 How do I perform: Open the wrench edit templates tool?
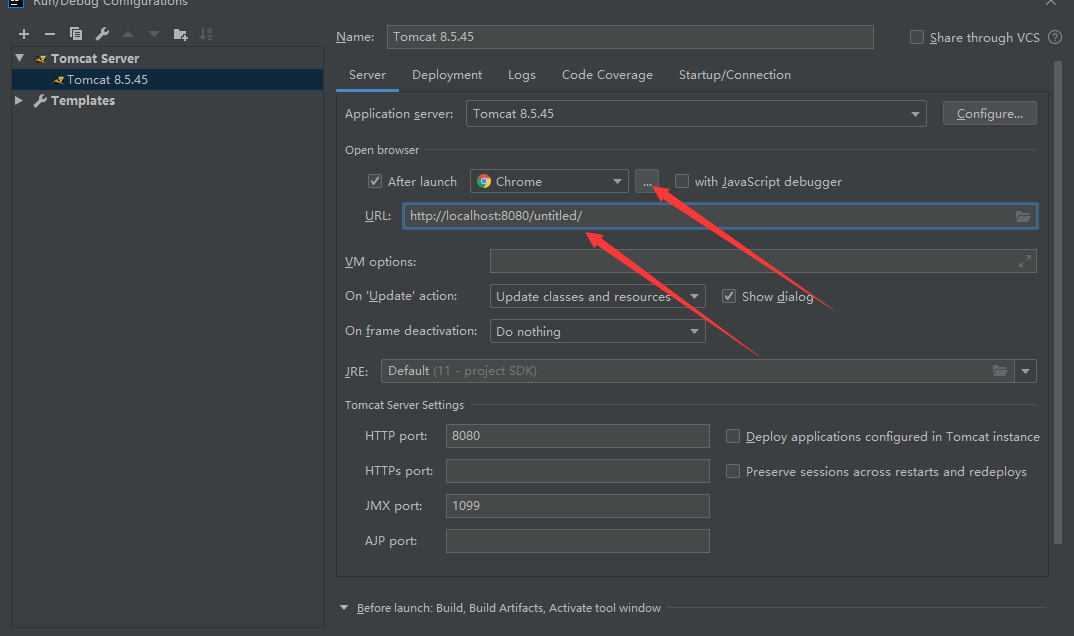(x=102, y=34)
